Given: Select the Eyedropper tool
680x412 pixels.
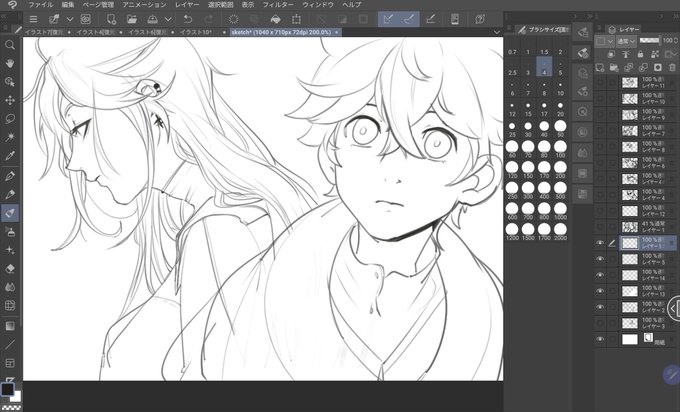Looking at the screenshot, I should 10,156.
